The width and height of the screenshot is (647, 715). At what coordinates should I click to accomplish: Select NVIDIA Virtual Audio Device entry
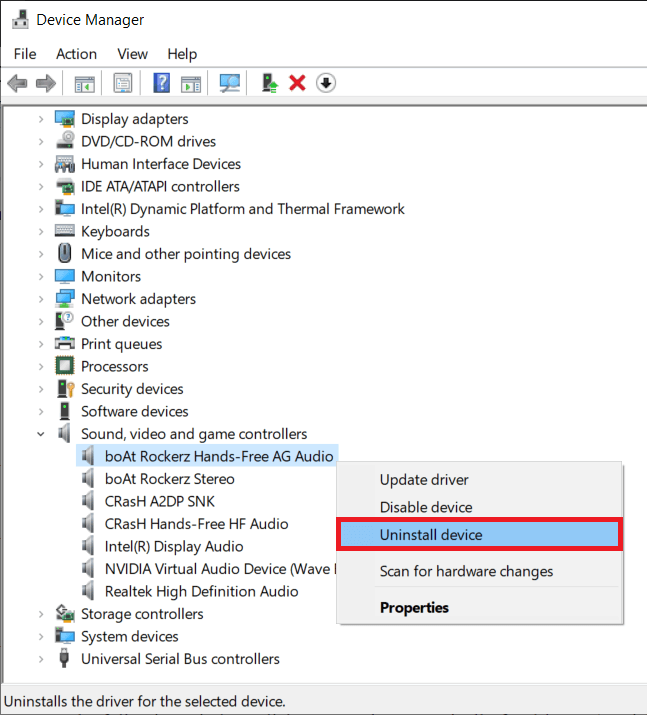tap(220, 569)
